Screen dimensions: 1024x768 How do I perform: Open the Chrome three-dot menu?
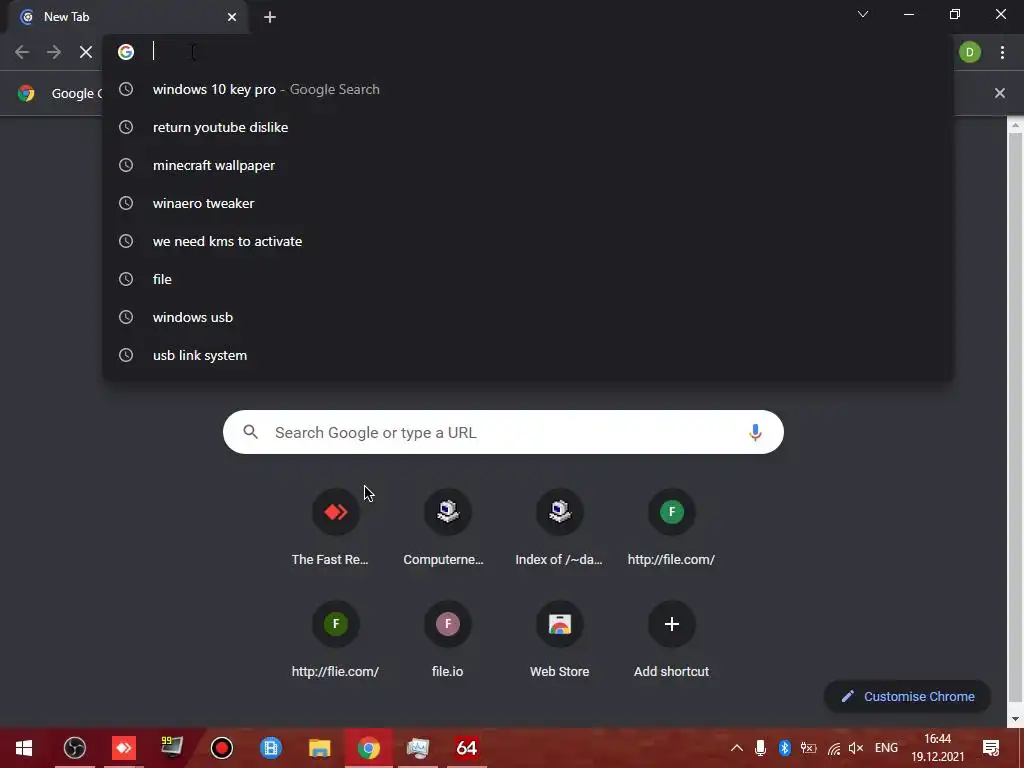[x=1002, y=52]
